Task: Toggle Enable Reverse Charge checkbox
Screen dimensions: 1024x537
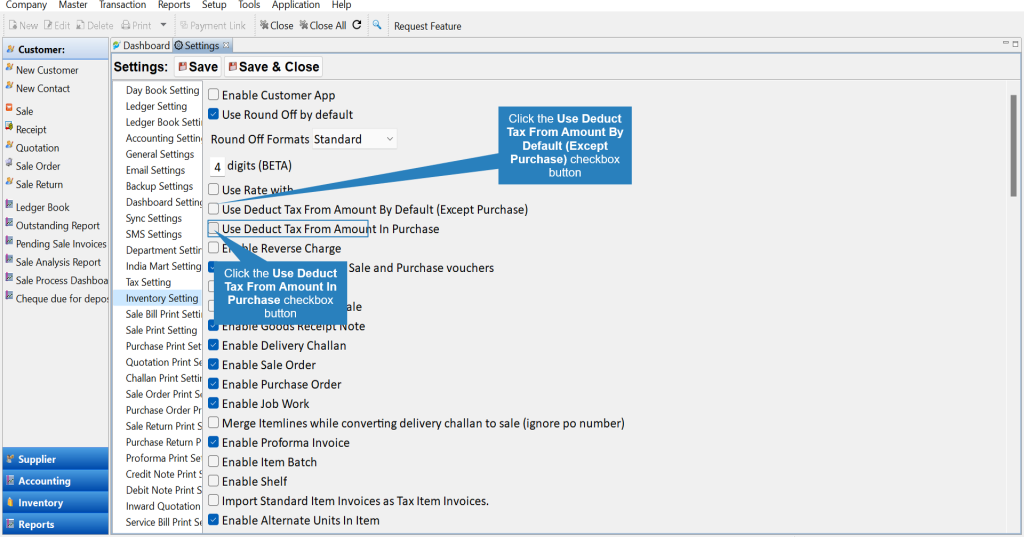Action: coord(214,248)
